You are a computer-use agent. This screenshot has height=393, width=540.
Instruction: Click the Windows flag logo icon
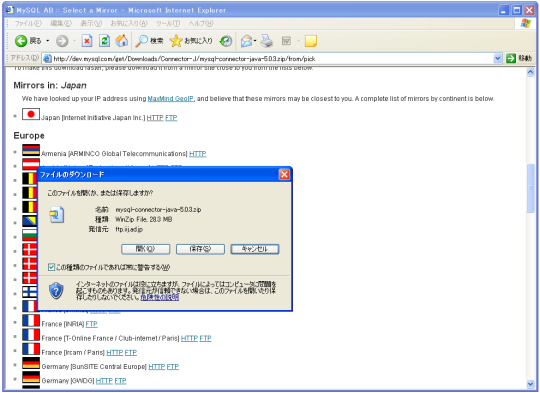pos(526,23)
